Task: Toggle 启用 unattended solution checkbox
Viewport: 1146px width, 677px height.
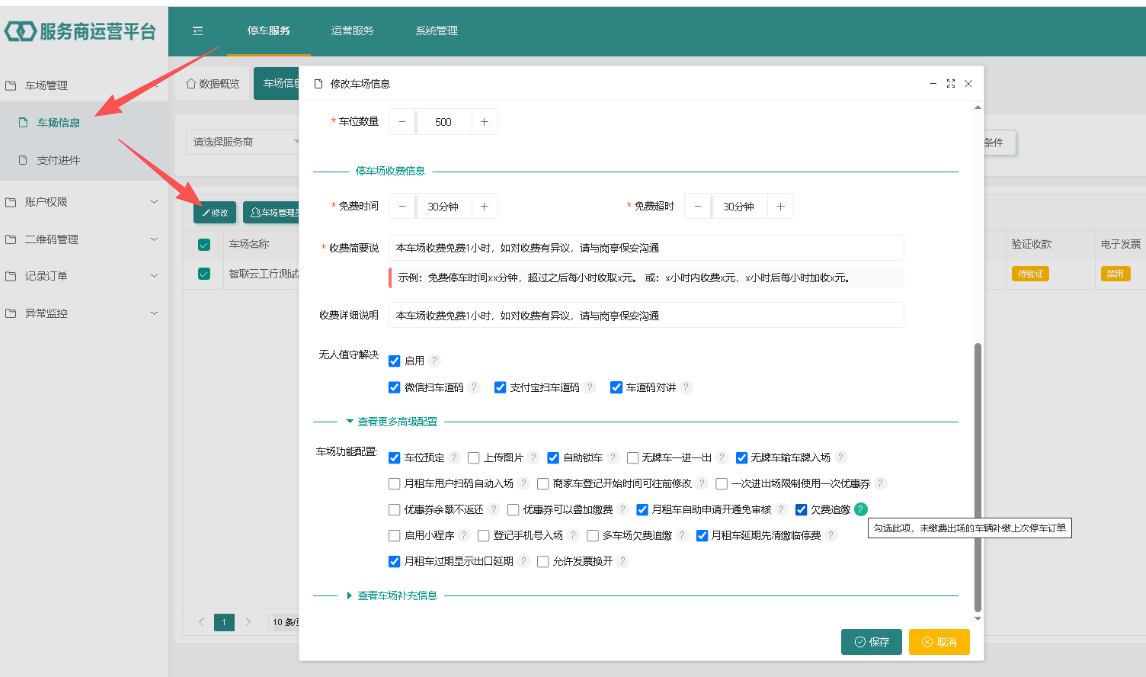Action: 395,361
